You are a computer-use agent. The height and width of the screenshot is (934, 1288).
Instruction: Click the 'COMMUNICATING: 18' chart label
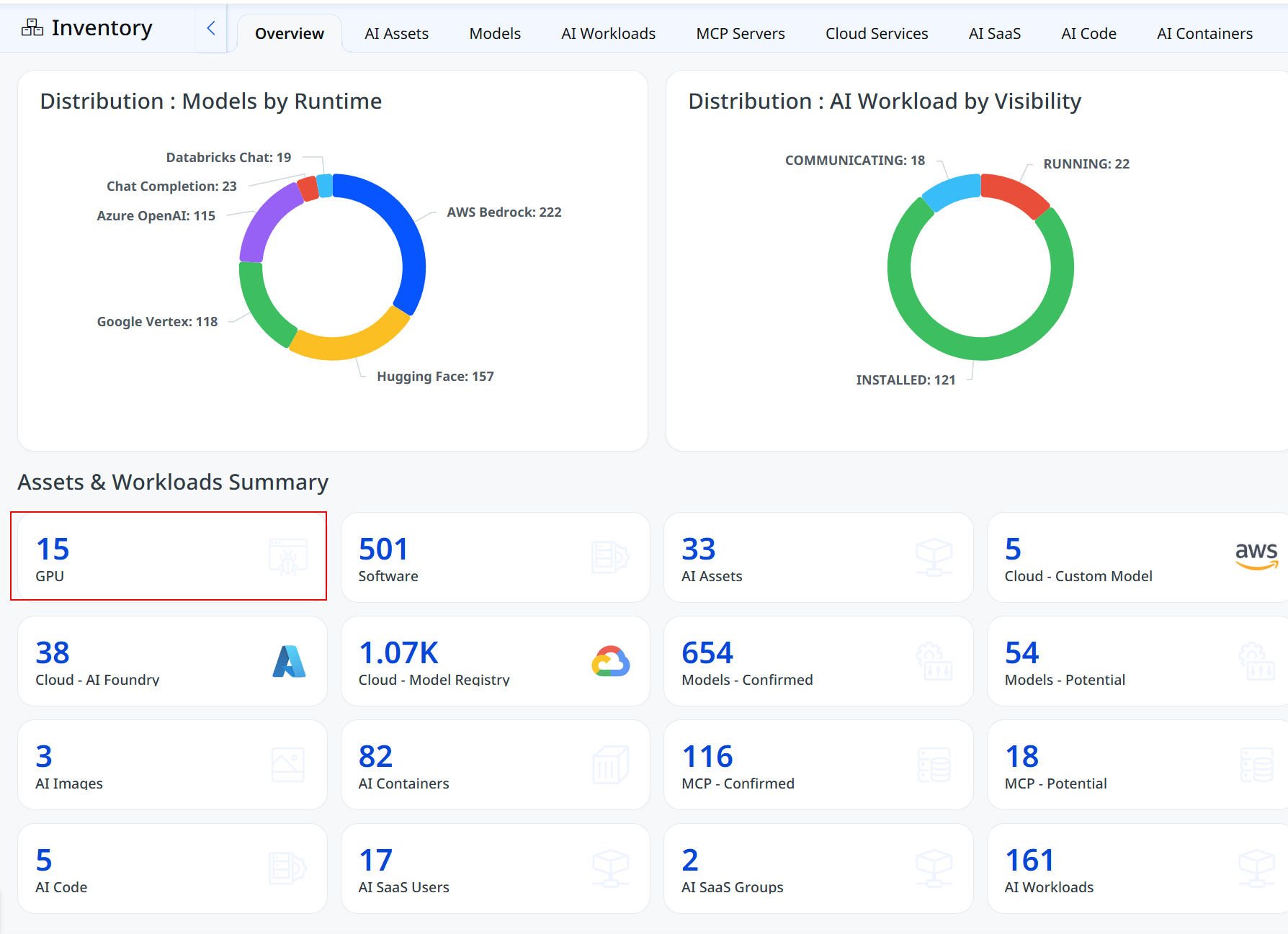coord(855,161)
